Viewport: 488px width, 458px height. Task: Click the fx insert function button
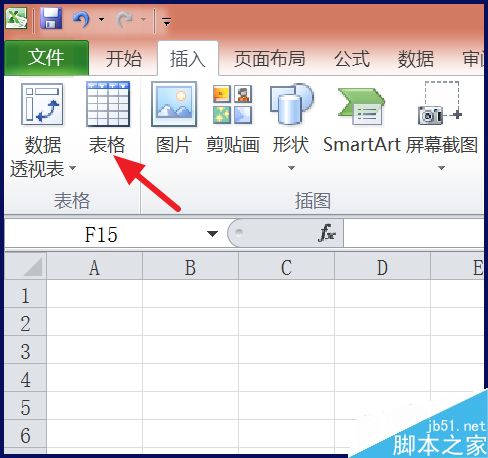tap(326, 233)
